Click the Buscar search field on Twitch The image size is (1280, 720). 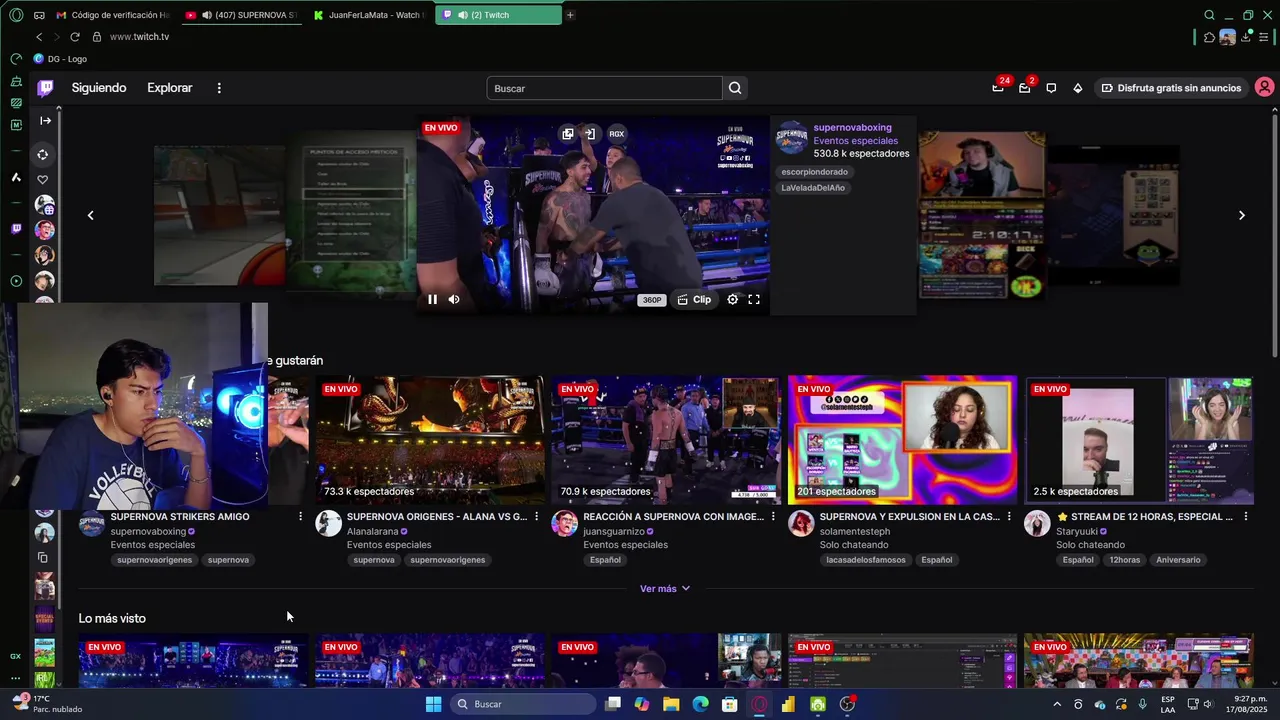pos(604,88)
